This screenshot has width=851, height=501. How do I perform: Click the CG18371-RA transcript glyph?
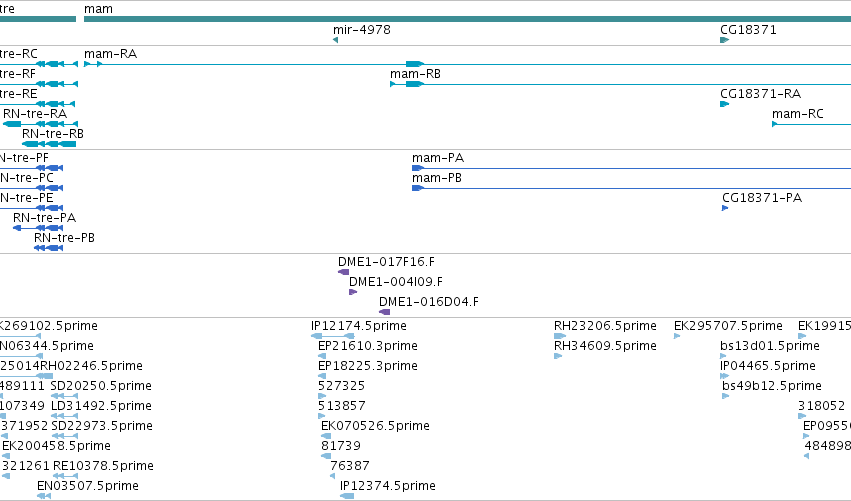[725, 104]
